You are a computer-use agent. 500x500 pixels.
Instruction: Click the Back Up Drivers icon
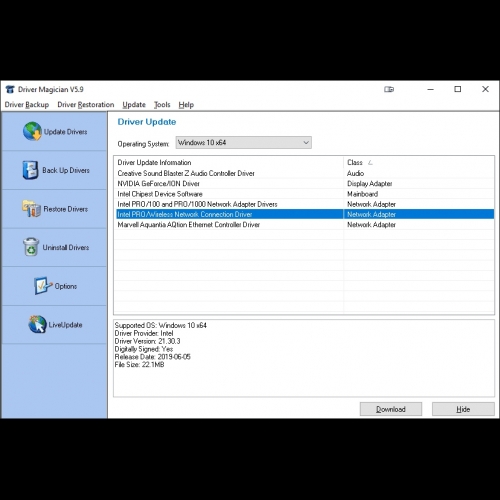click(x=30, y=170)
